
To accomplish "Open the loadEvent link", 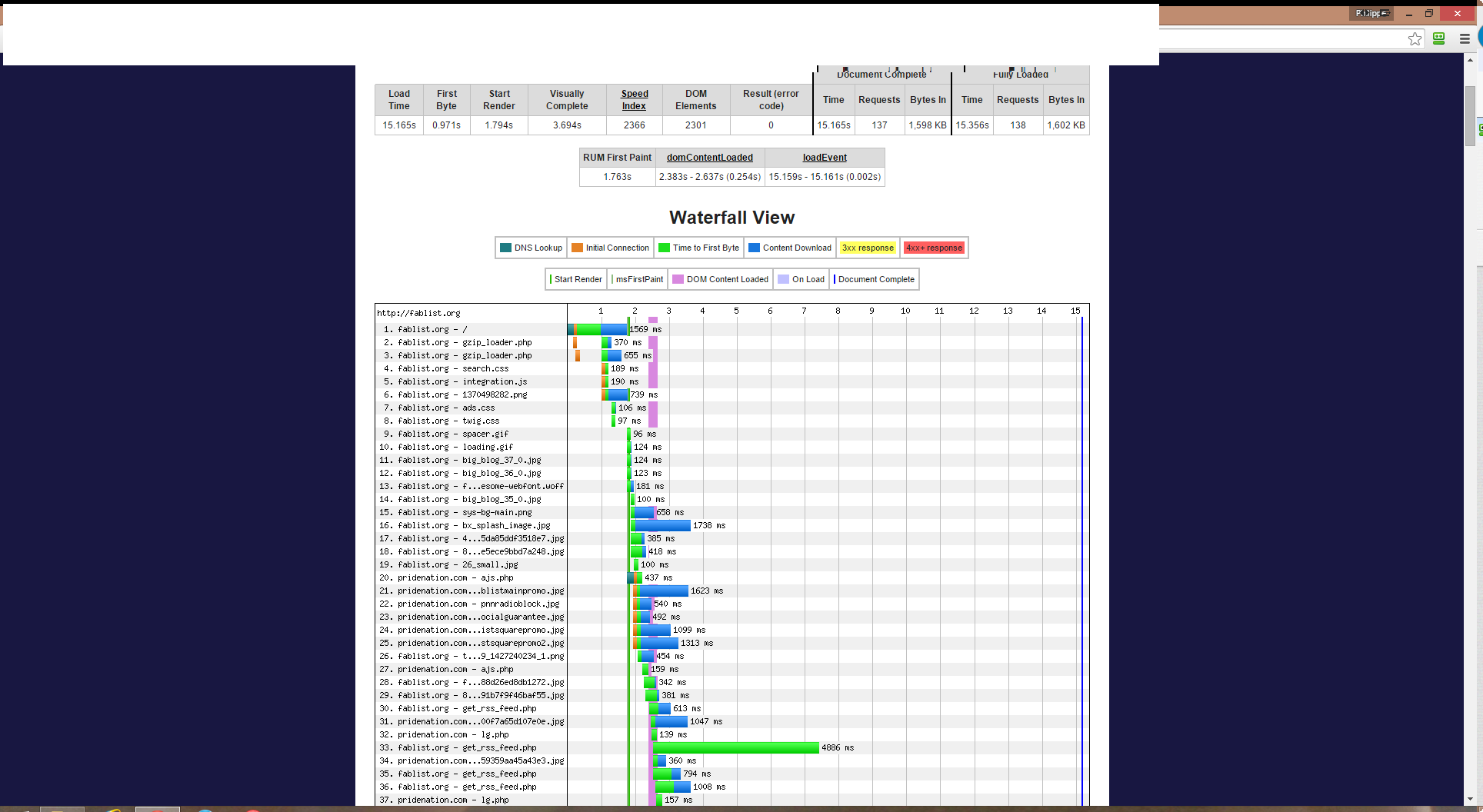I will click(825, 158).
